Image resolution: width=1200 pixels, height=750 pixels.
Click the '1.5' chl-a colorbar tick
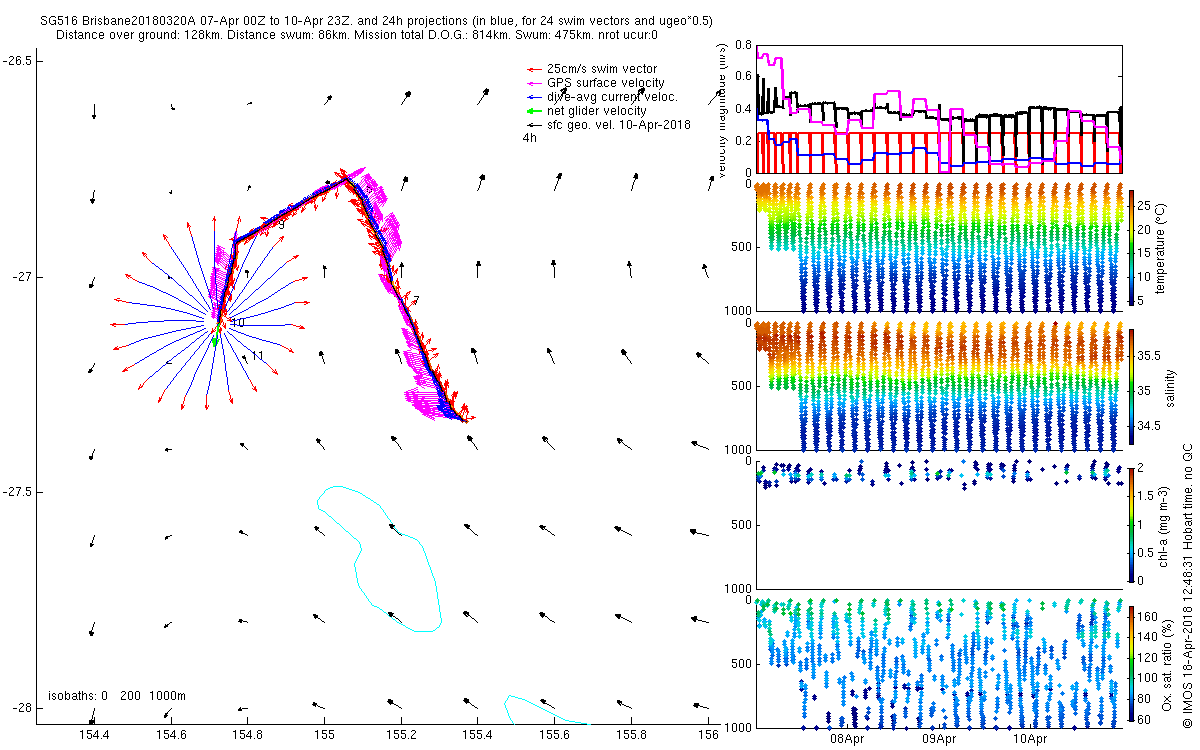point(1147,495)
